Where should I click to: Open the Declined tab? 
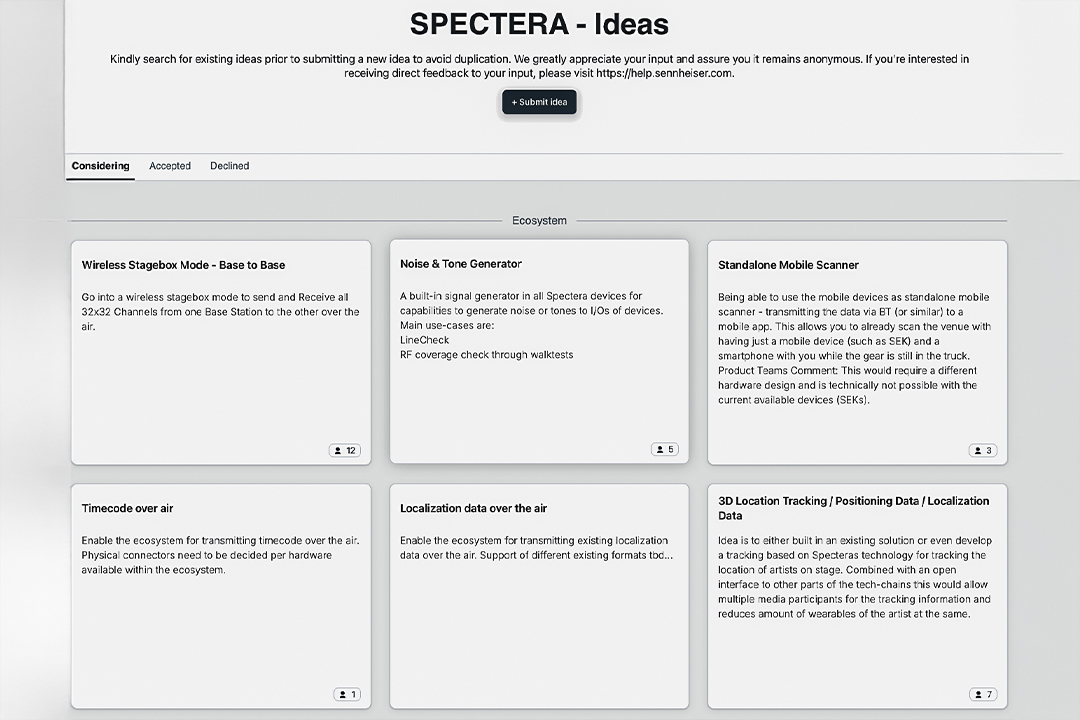(229, 166)
